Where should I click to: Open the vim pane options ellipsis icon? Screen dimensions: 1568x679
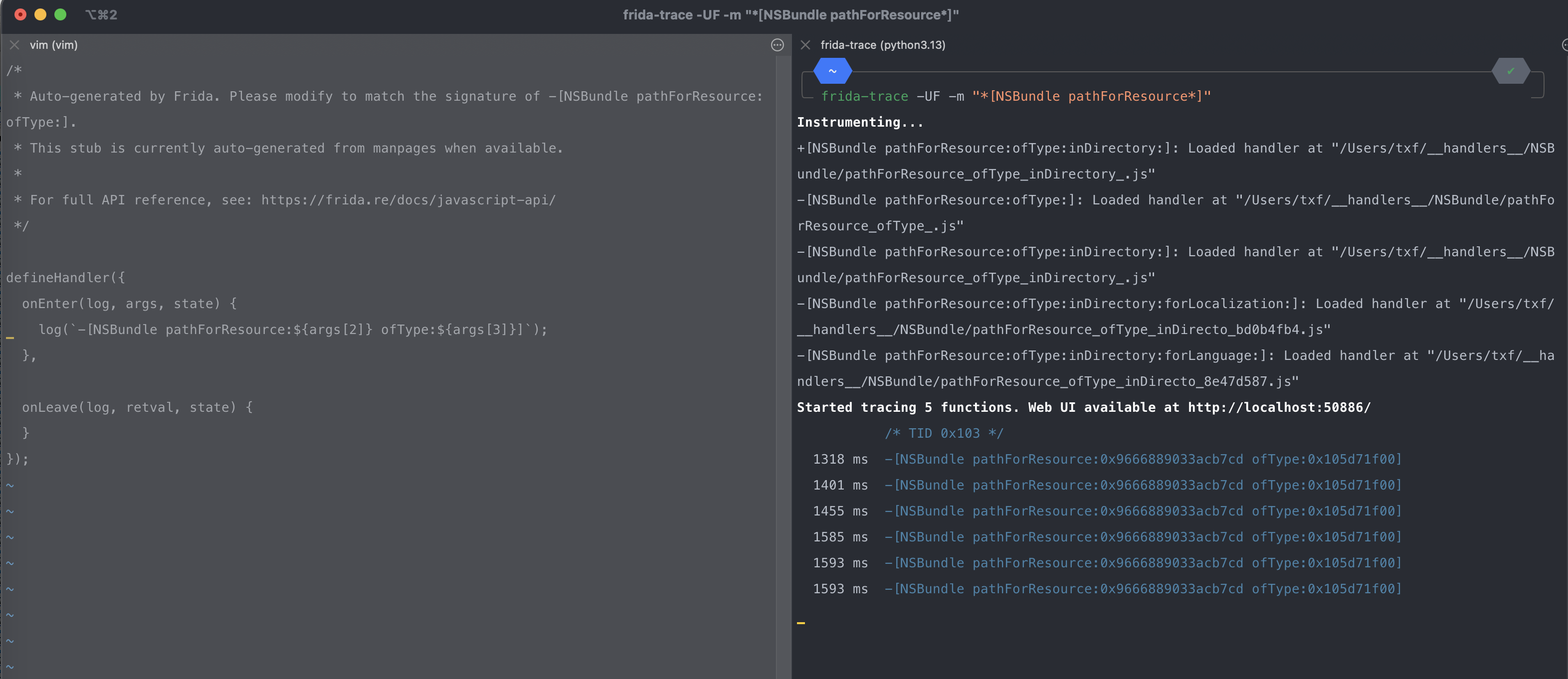(778, 45)
